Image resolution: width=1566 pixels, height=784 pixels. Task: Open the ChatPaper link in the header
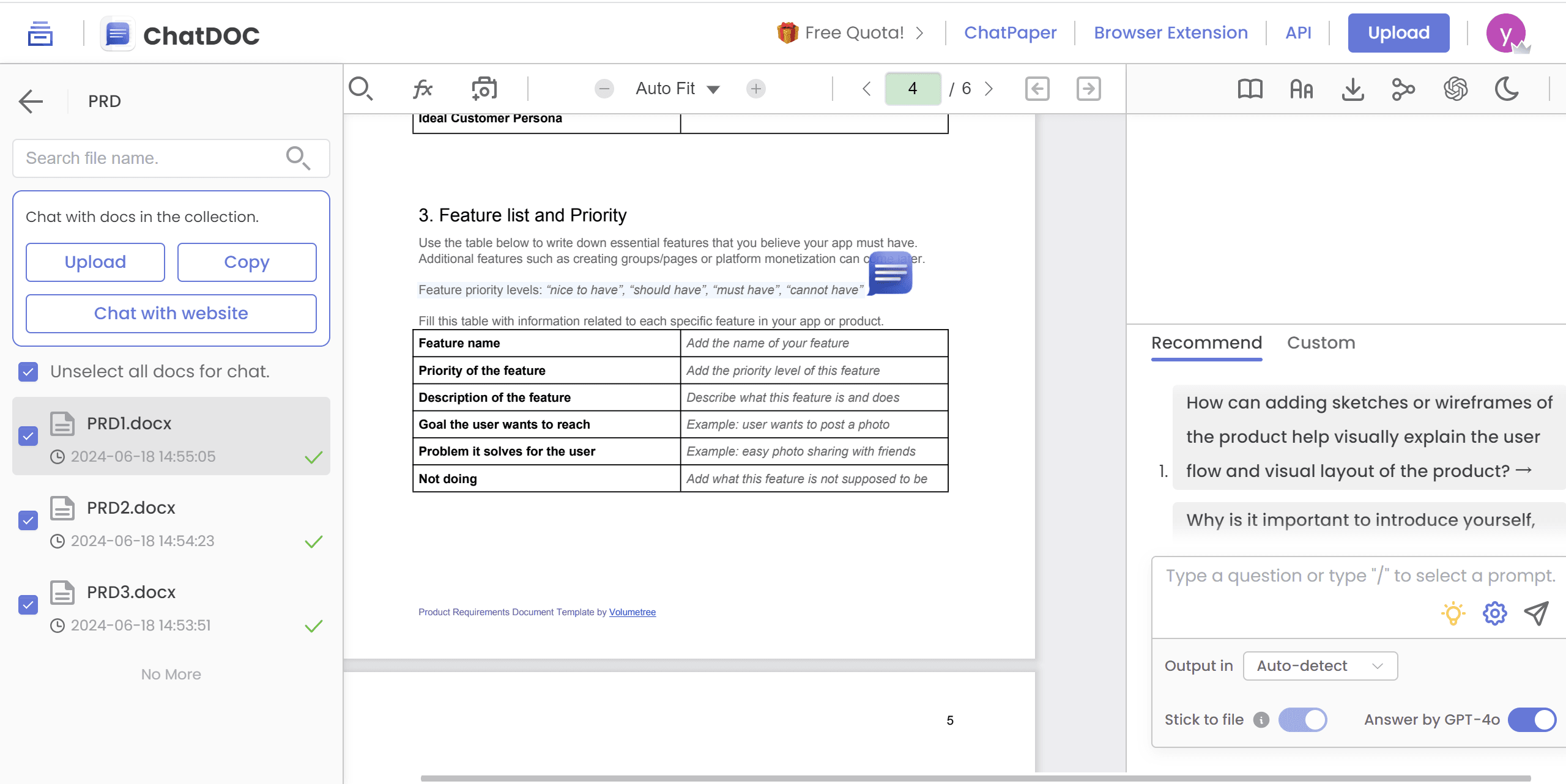click(x=1010, y=33)
